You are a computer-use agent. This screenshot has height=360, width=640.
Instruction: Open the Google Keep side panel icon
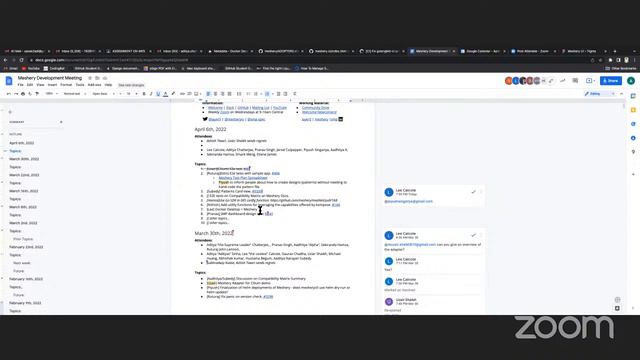[633, 110]
